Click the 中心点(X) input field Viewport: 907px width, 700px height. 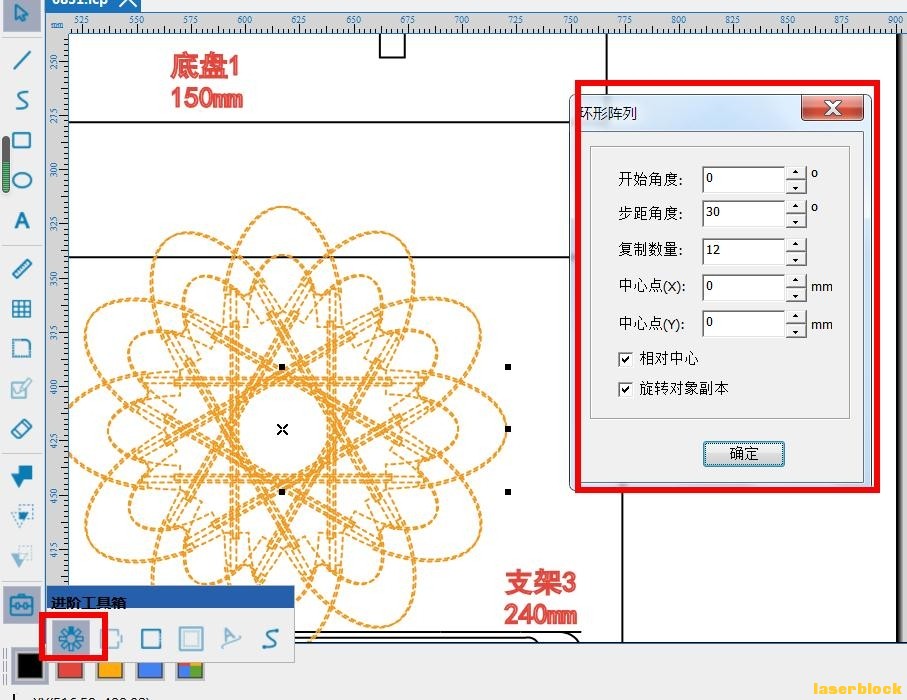click(743, 287)
